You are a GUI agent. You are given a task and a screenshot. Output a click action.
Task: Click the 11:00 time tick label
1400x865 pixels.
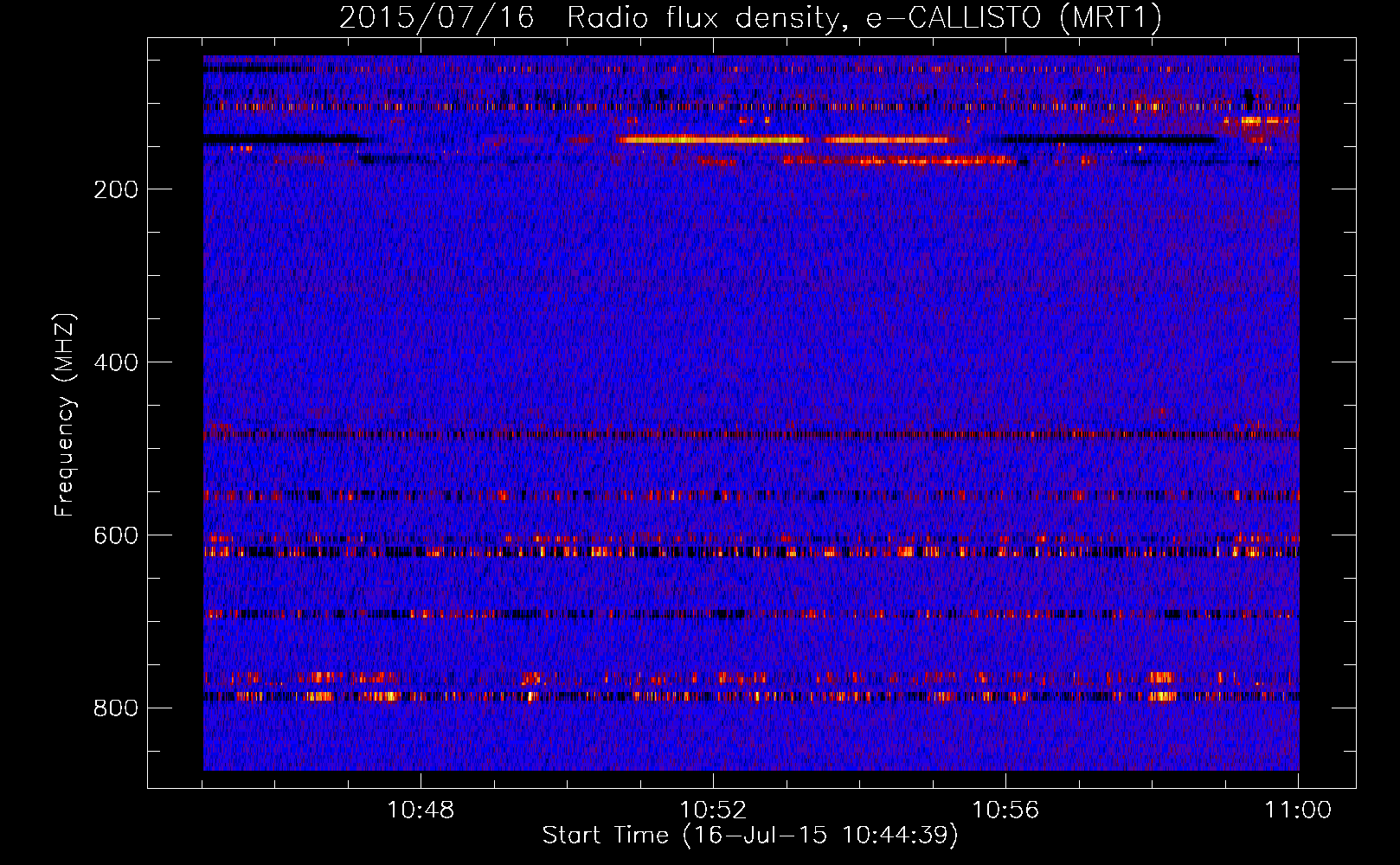click(x=1298, y=811)
